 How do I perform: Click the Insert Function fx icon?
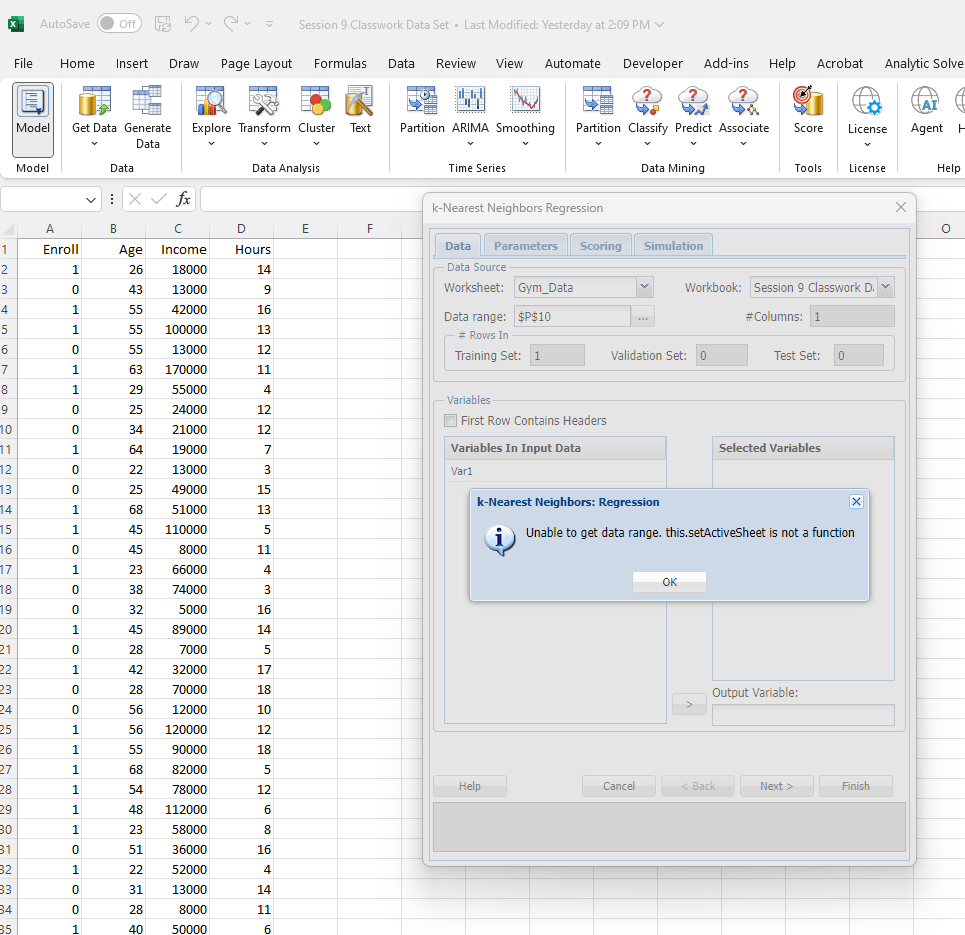pos(183,199)
